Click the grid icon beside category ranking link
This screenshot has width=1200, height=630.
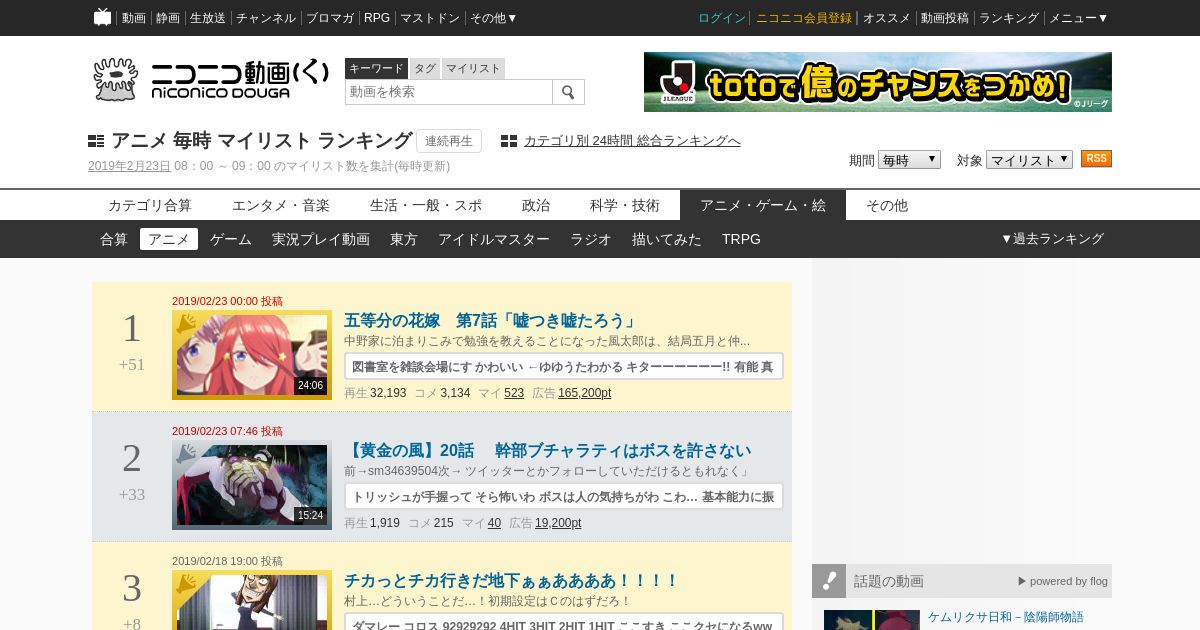click(509, 141)
